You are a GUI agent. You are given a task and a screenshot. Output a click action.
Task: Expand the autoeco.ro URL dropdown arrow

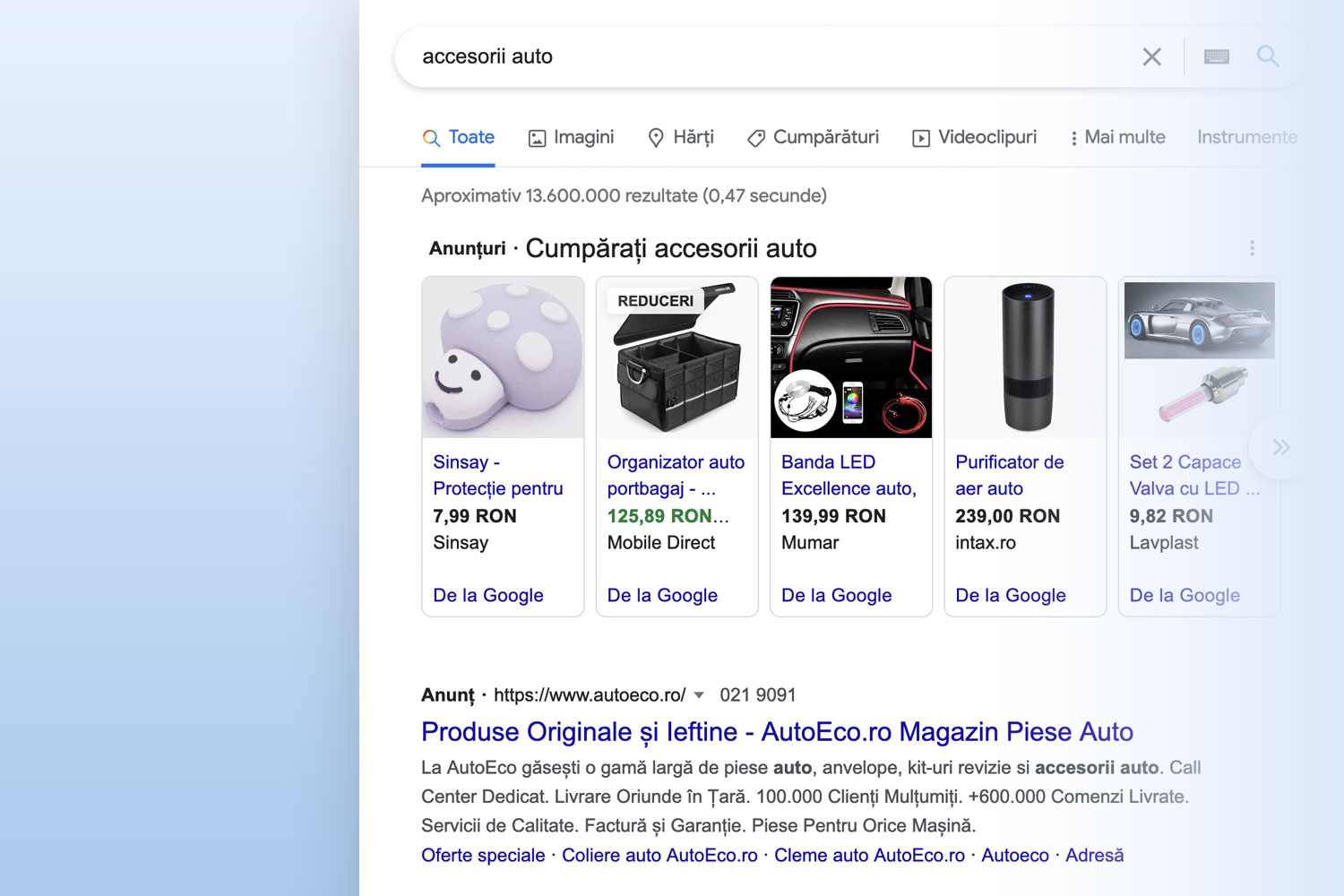(x=699, y=695)
